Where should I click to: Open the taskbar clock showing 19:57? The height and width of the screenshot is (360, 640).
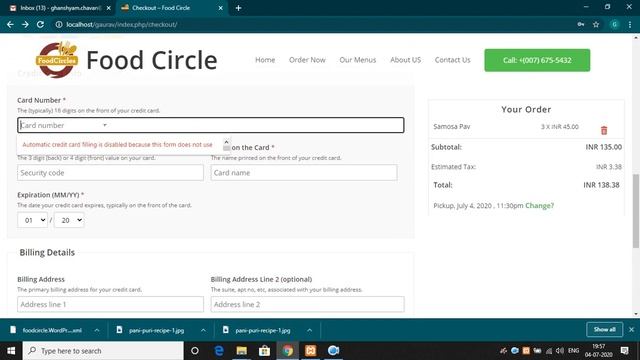coord(599,351)
